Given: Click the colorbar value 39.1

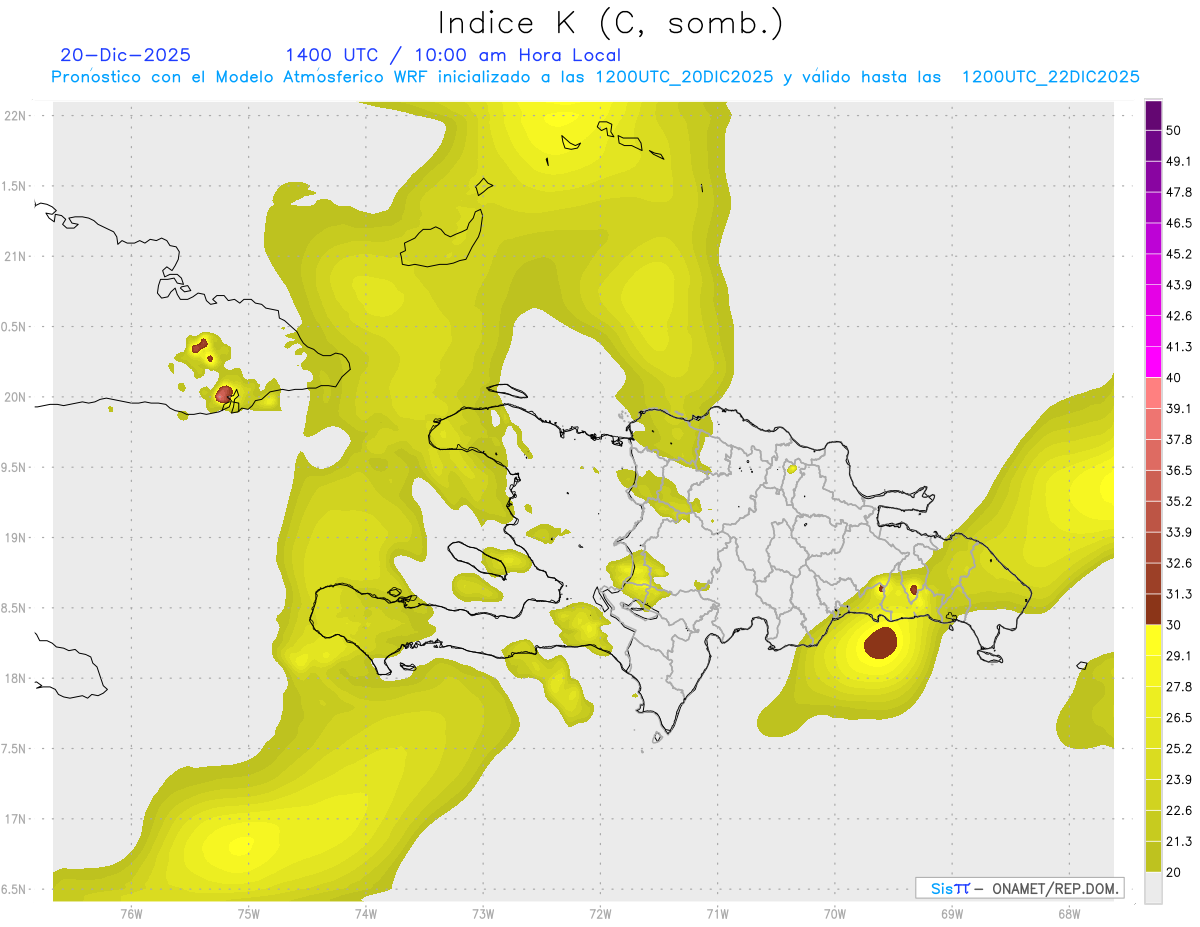Looking at the screenshot, I should 1179,408.
